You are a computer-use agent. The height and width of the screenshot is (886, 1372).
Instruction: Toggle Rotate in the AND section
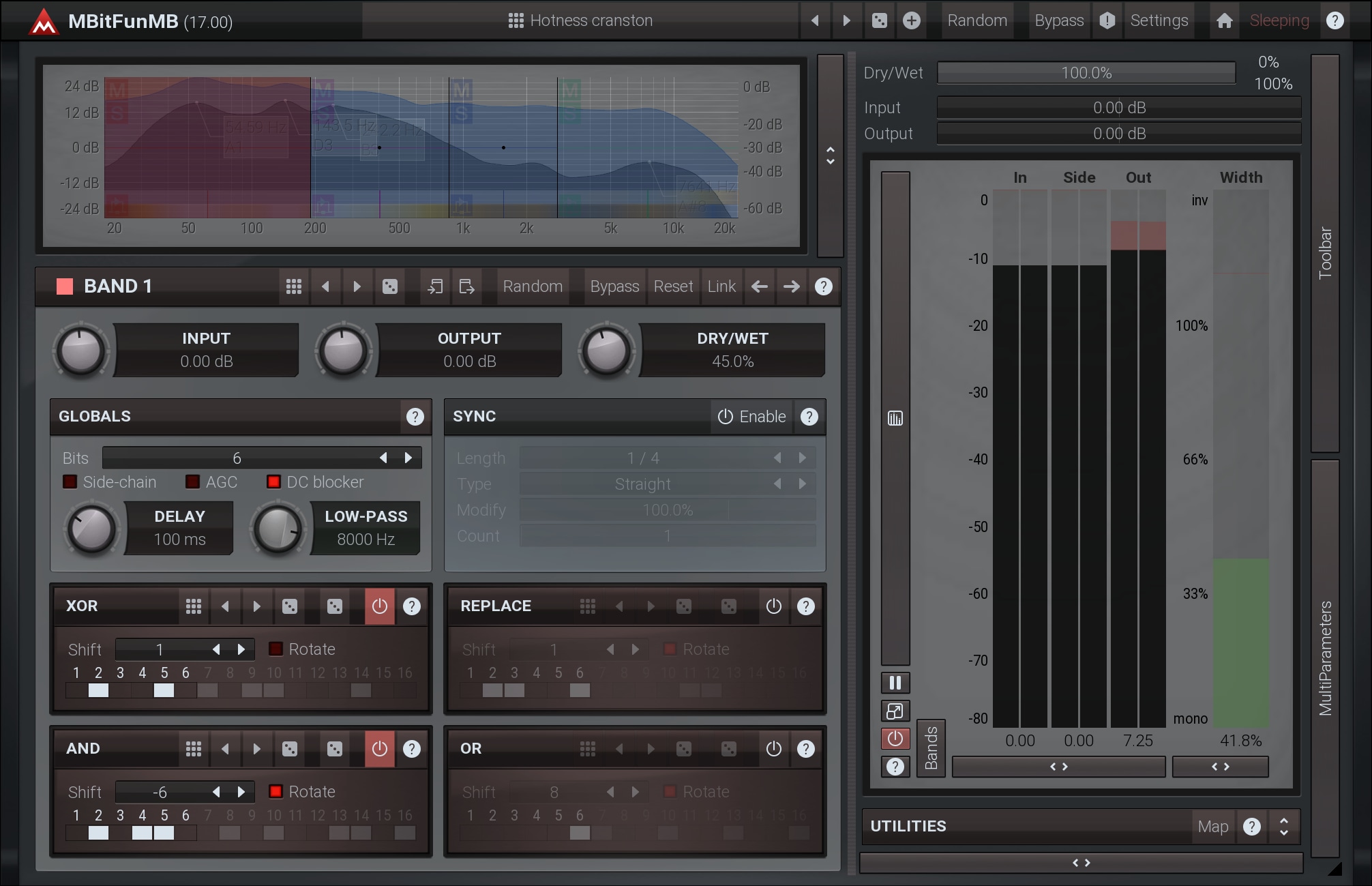(x=275, y=791)
